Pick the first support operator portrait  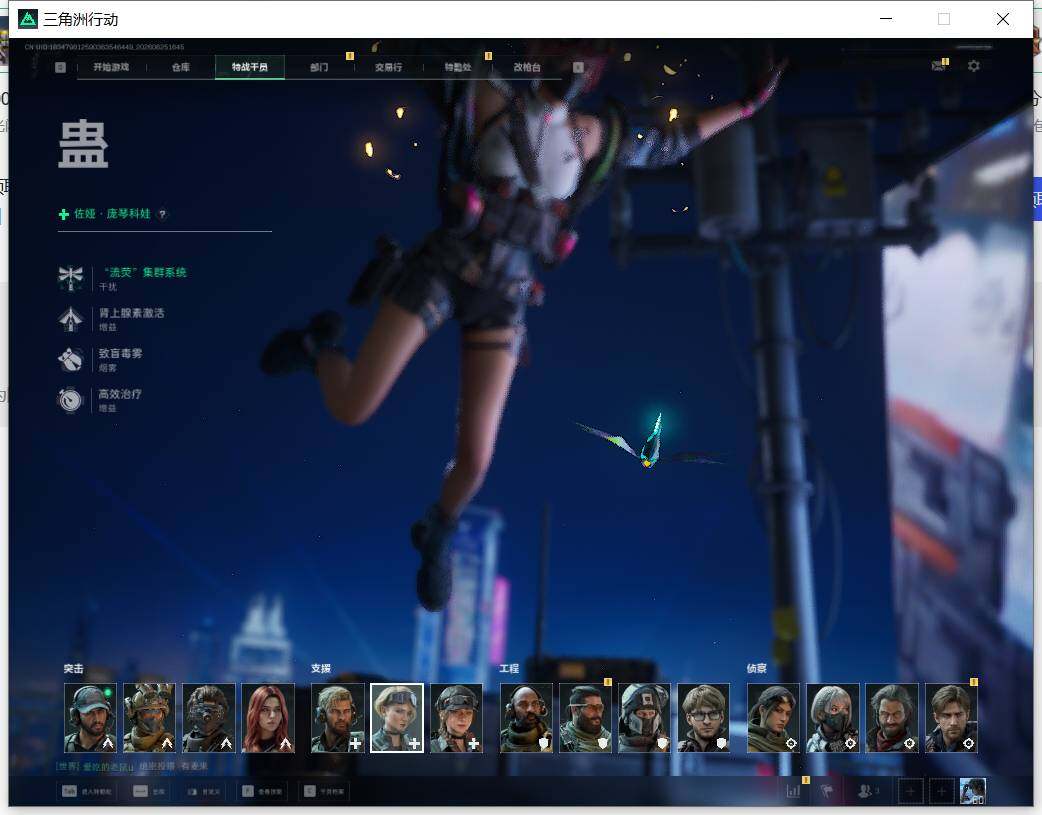(338, 718)
